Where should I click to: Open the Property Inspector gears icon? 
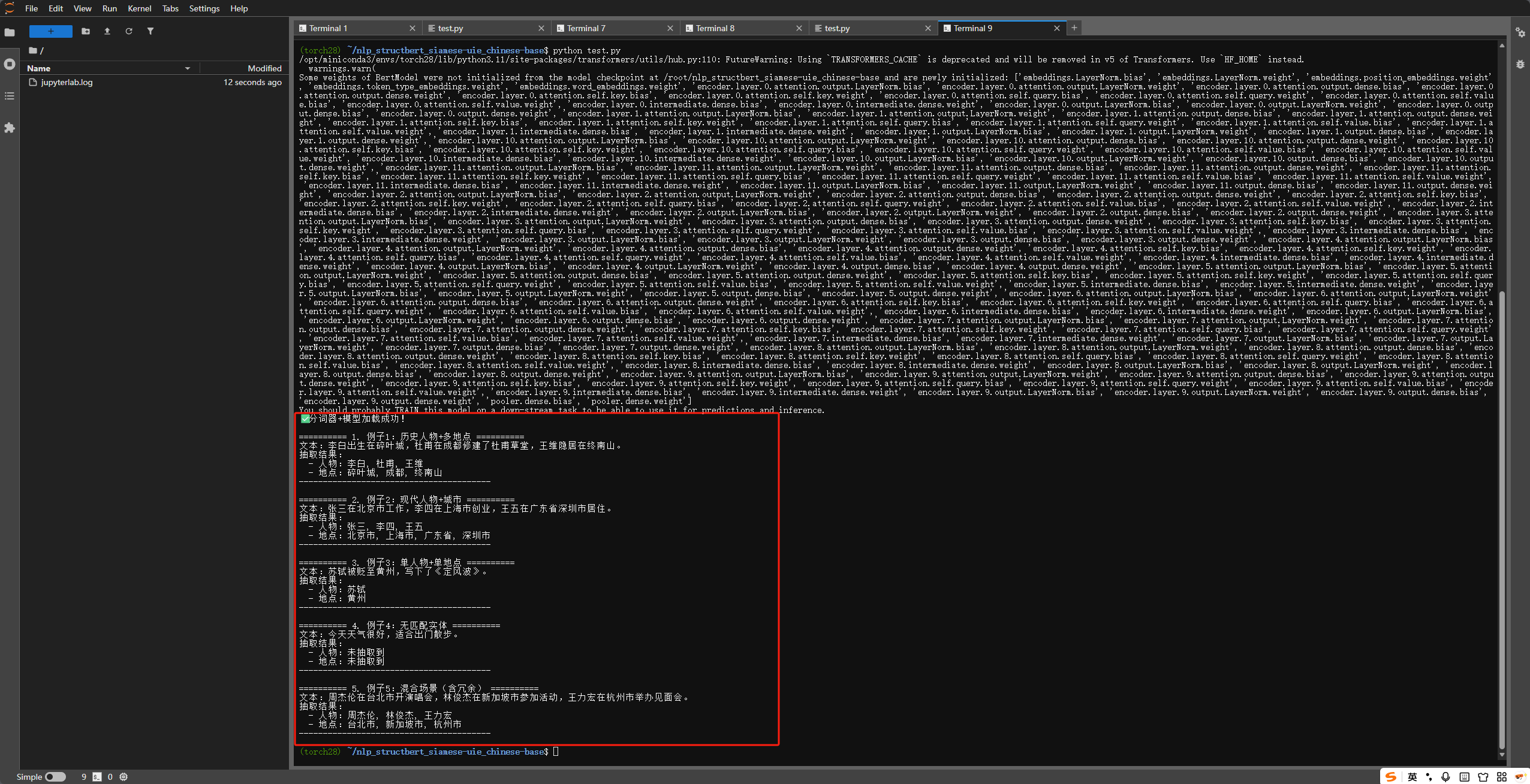click(1520, 32)
